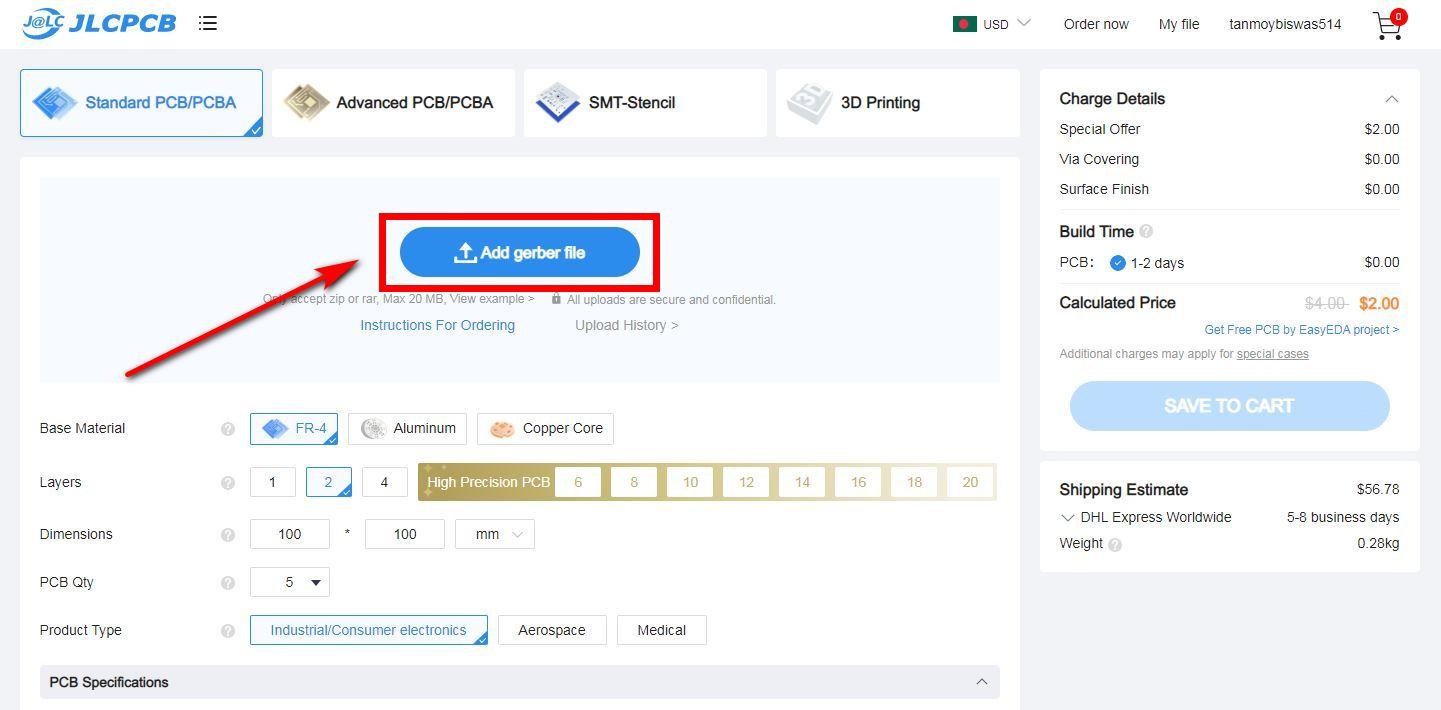The height and width of the screenshot is (710, 1441).
Task: Collapse the PCB Specifications section
Action: pyautogui.click(x=981, y=682)
